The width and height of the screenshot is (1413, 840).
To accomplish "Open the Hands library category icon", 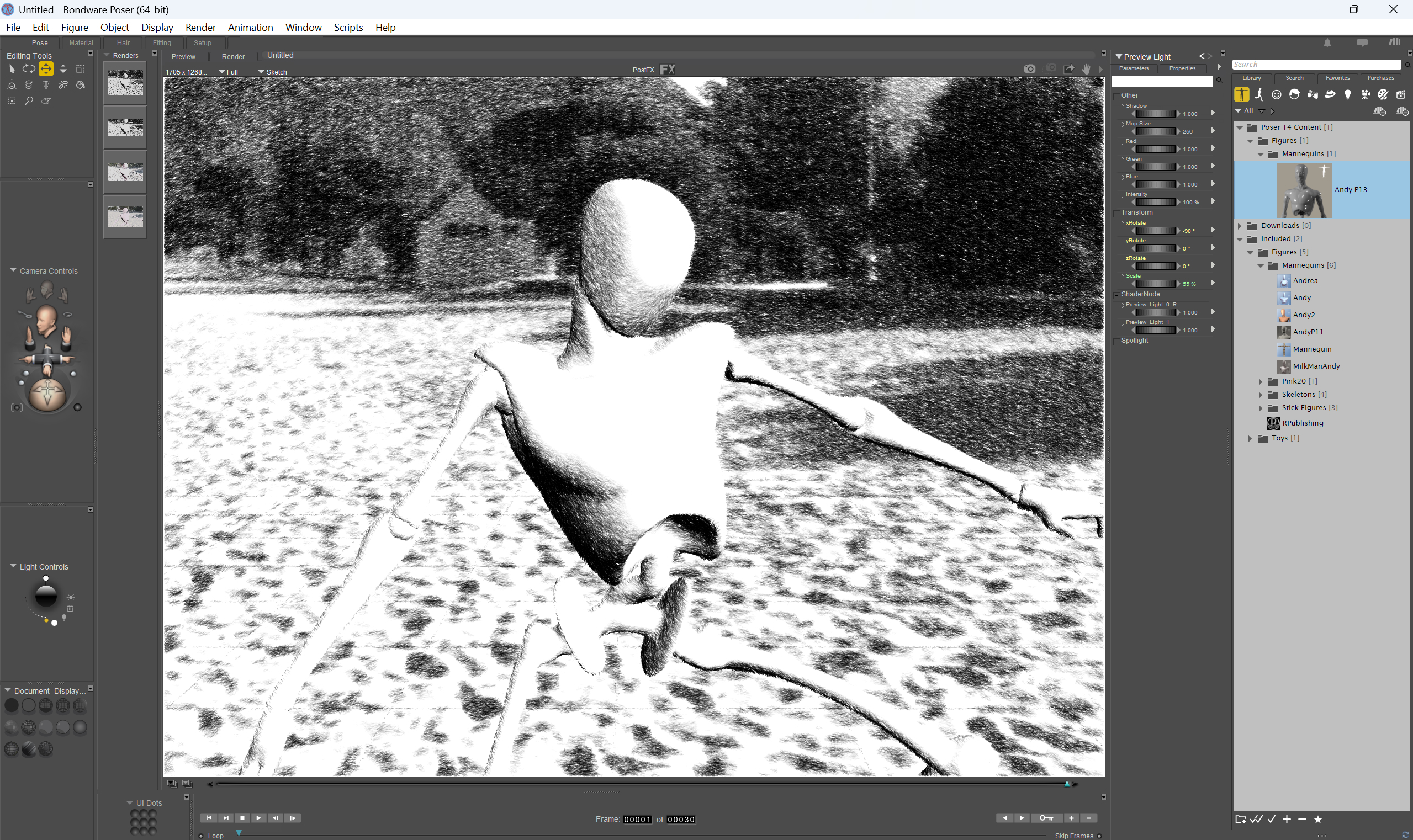I will (1312, 94).
